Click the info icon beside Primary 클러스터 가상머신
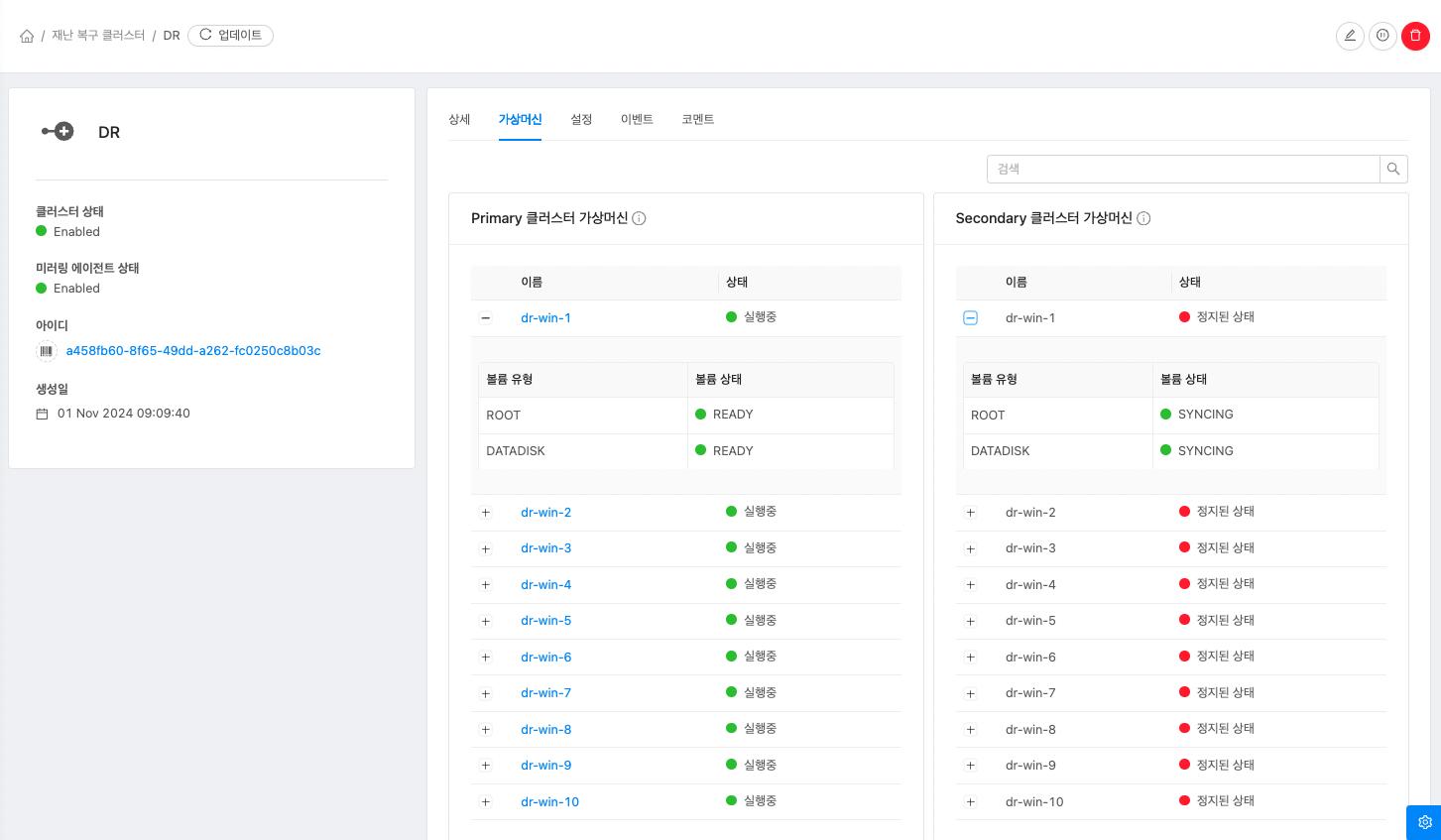 640,218
